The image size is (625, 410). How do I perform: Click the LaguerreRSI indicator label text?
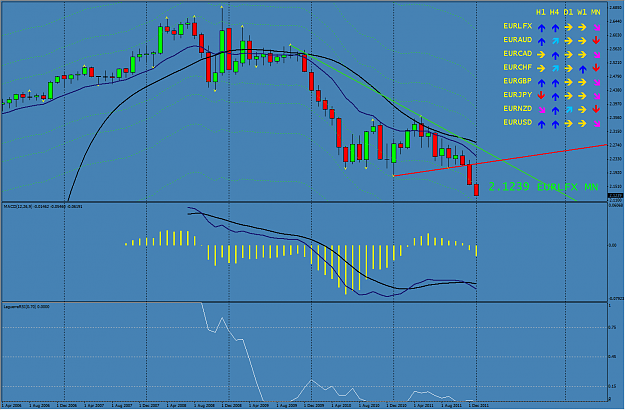pos(26,306)
